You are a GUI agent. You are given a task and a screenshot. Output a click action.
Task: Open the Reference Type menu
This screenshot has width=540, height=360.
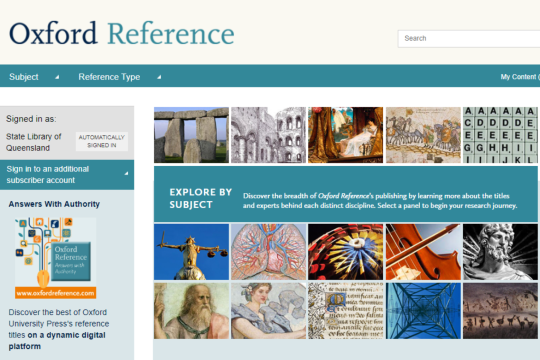(x=109, y=77)
